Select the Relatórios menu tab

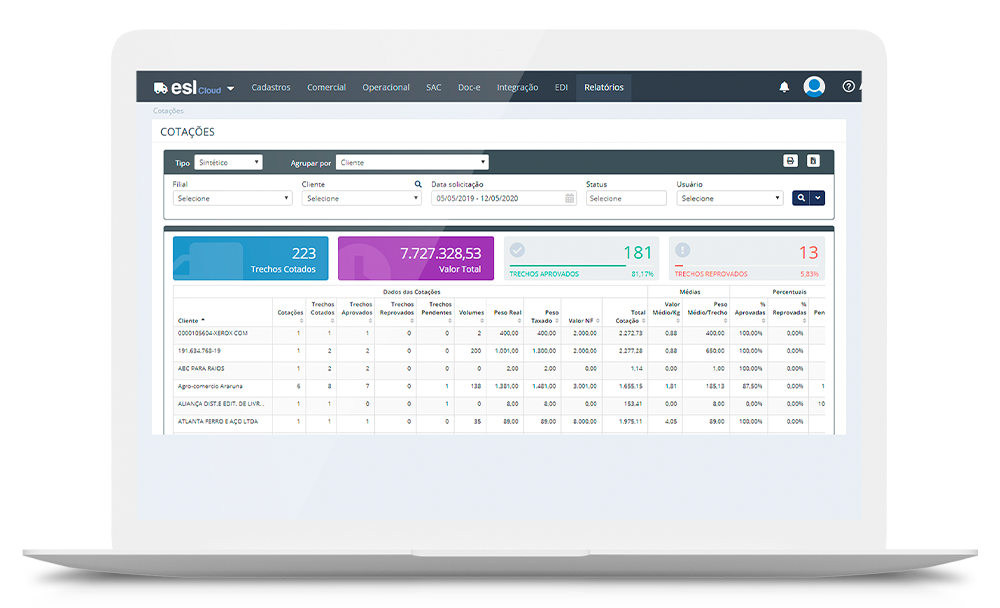pyautogui.click(x=604, y=87)
